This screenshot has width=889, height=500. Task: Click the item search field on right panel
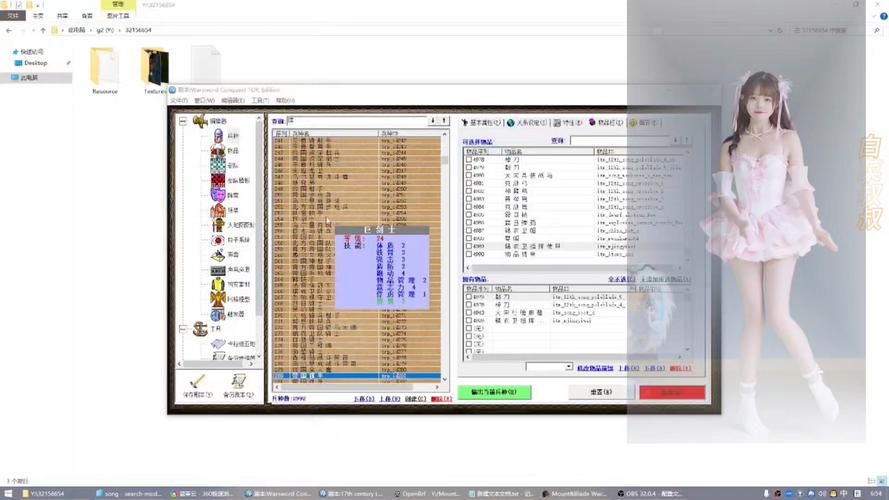coord(619,140)
